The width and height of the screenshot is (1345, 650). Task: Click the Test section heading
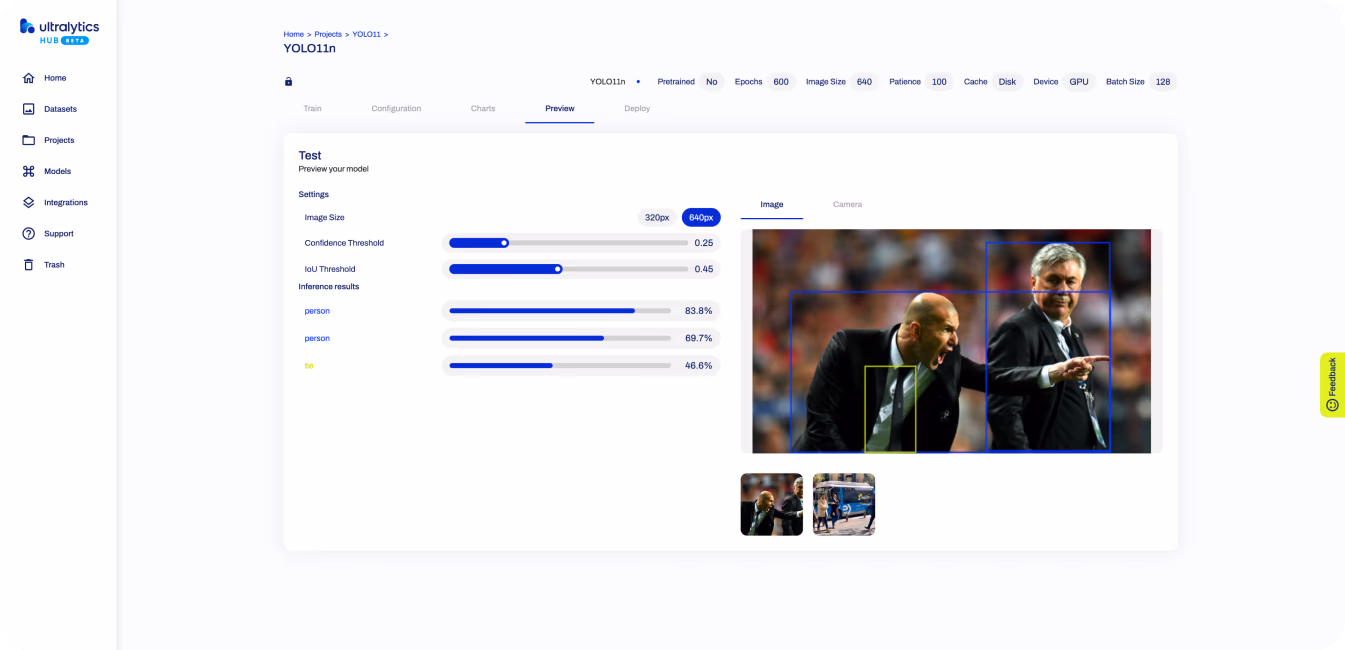point(310,155)
